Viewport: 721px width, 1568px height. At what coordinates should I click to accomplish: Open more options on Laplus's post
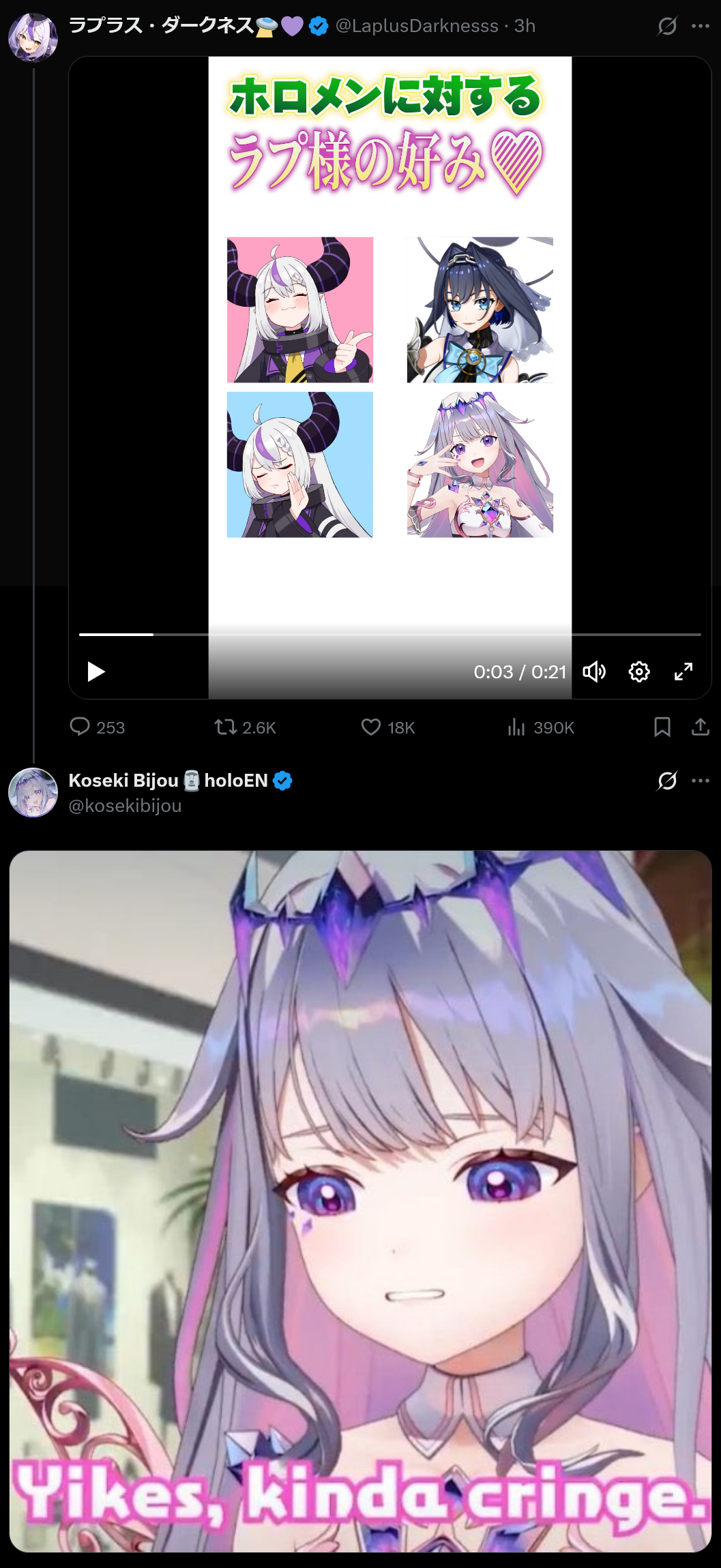(701, 26)
